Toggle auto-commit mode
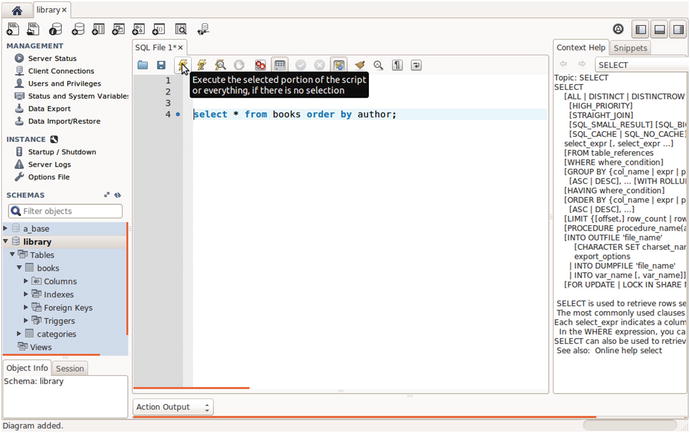This screenshot has height=433, width=690. coord(338,65)
